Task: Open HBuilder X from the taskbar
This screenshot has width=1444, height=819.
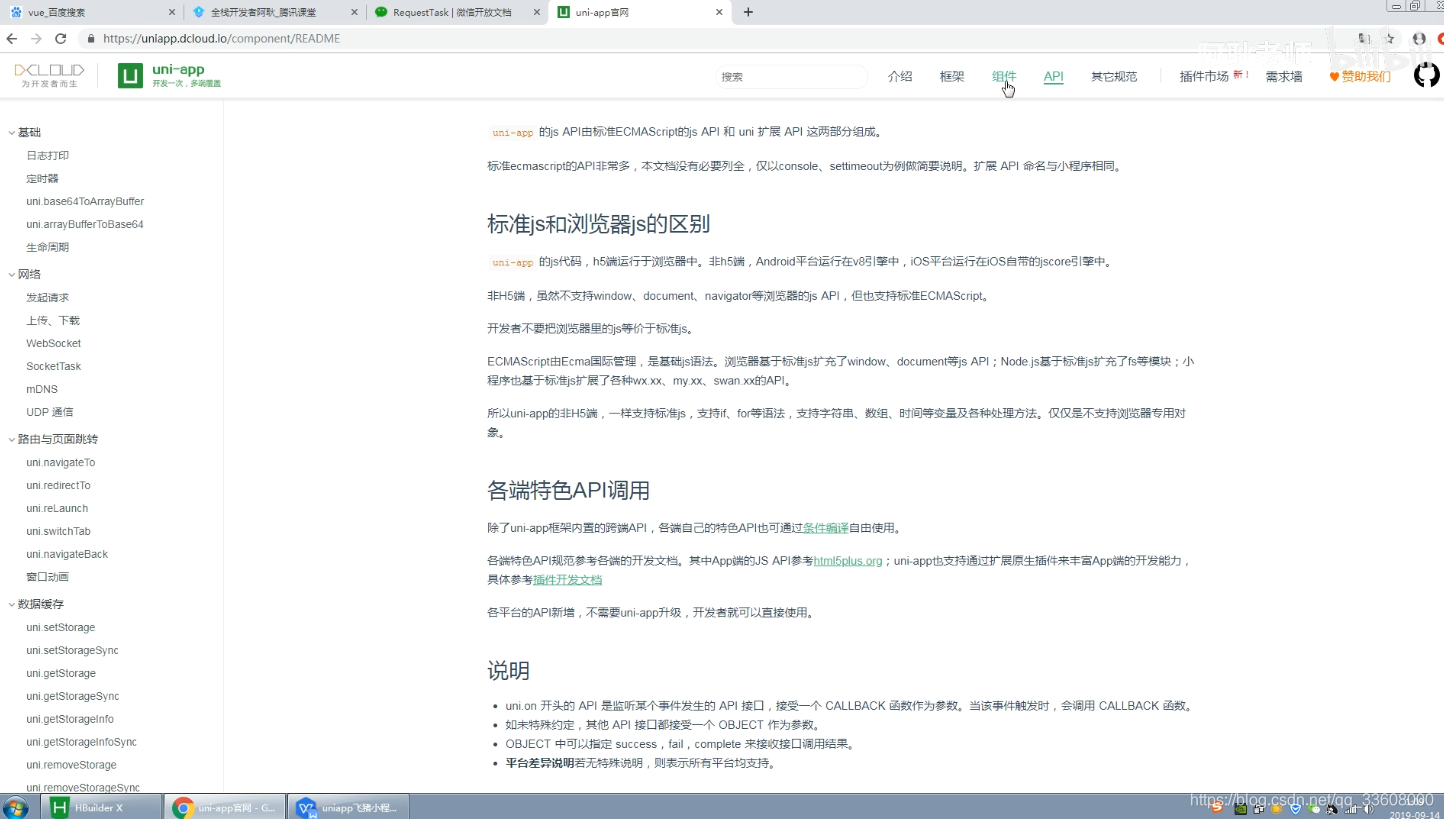Action: [97, 806]
